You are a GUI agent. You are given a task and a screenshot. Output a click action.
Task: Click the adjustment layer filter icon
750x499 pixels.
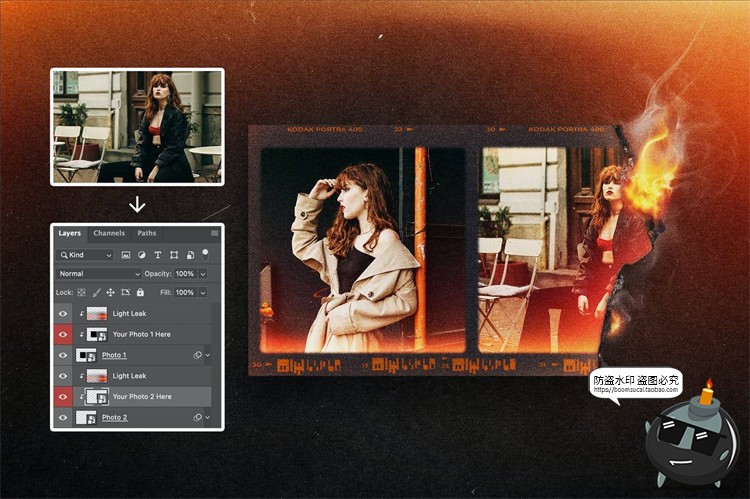[142, 255]
